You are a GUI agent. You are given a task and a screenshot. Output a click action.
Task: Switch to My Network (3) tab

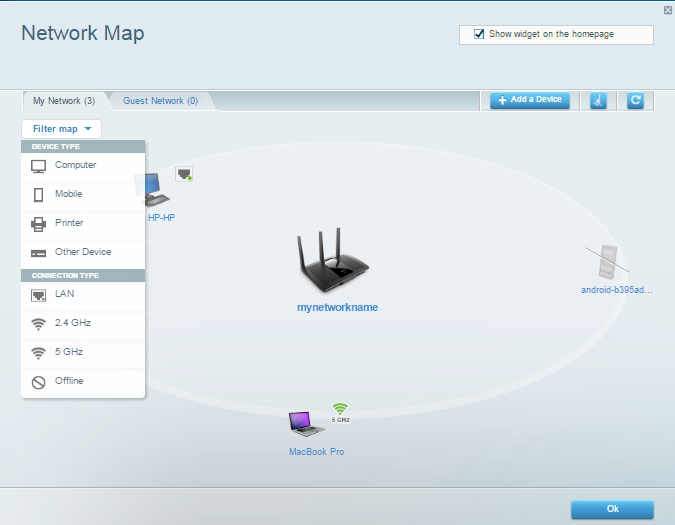(x=64, y=101)
